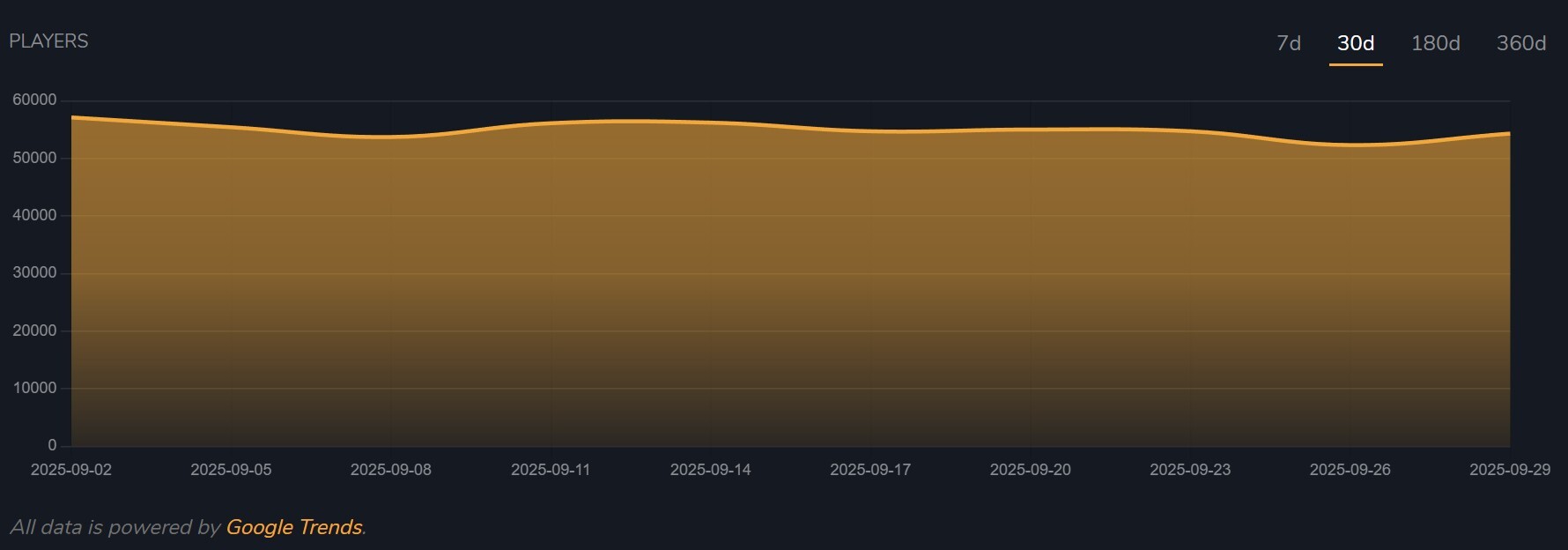Image resolution: width=1568 pixels, height=550 pixels.
Task: Click the PLAYERS chart heading
Action: click(48, 41)
